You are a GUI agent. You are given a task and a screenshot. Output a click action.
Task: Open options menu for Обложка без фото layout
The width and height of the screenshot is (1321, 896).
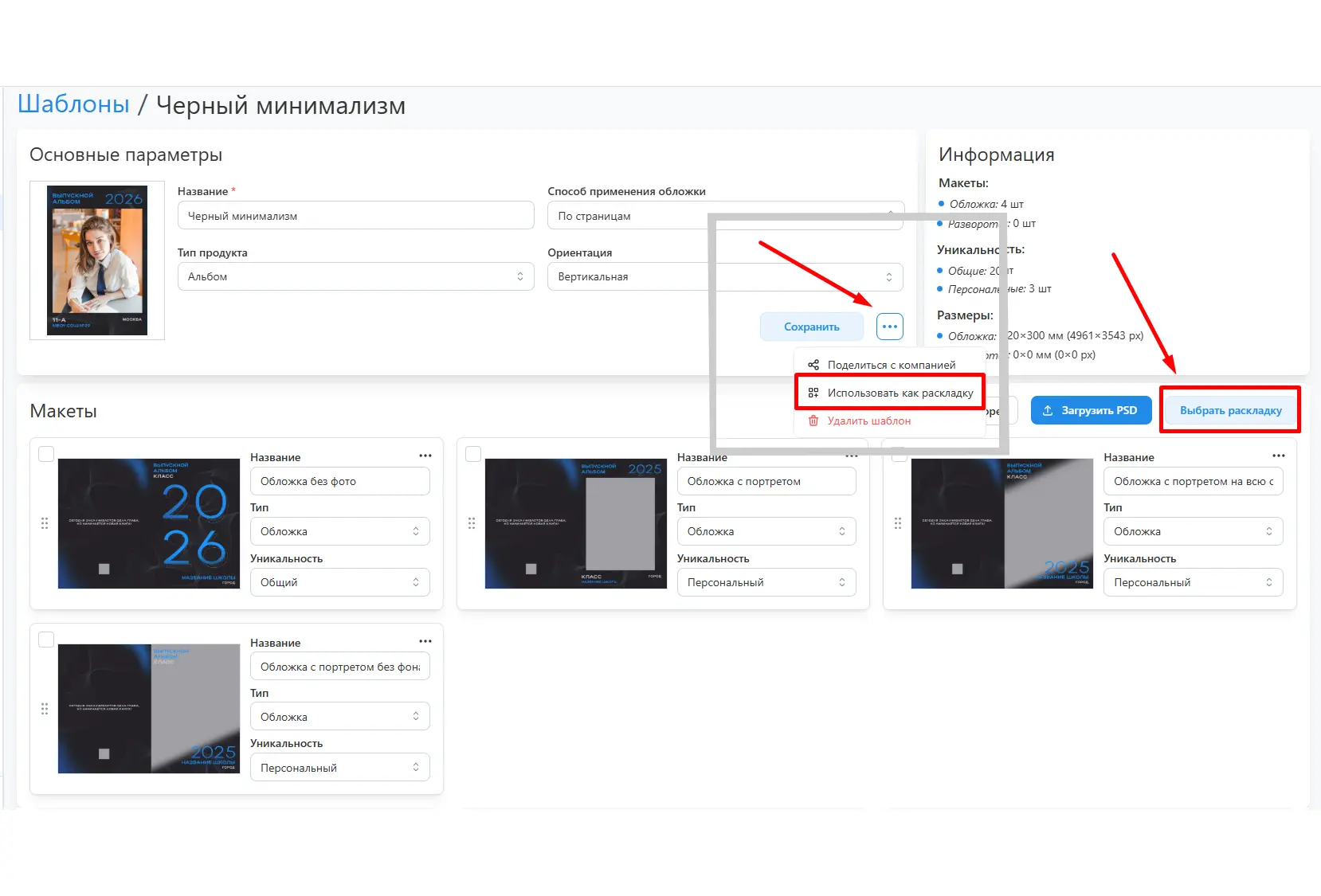tap(425, 456)
